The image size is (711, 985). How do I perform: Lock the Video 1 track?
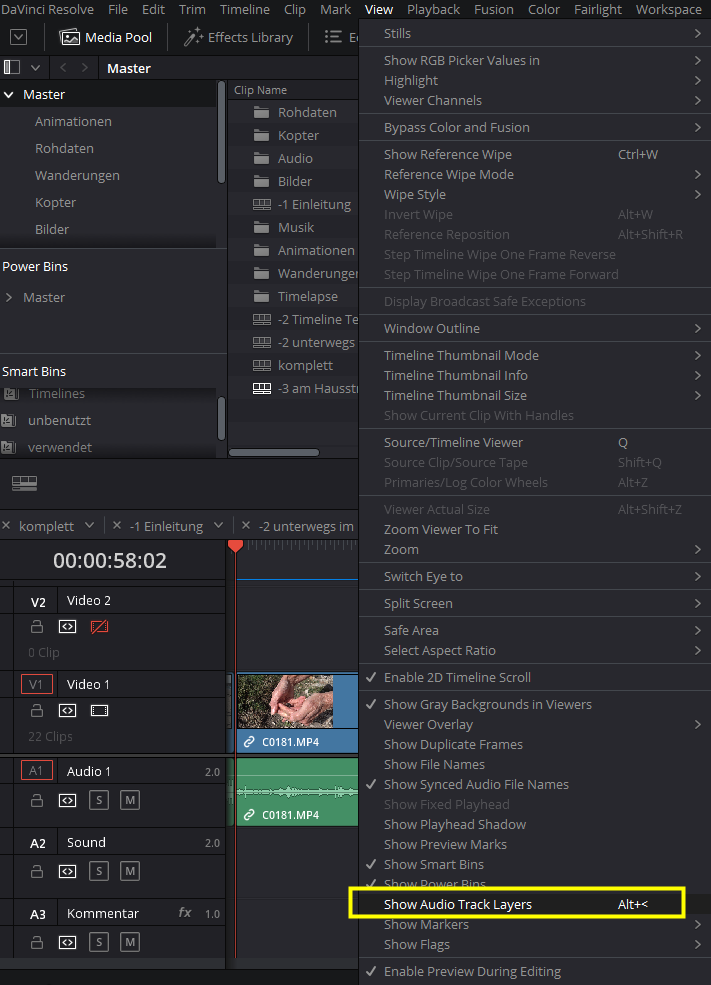point(37,710)
